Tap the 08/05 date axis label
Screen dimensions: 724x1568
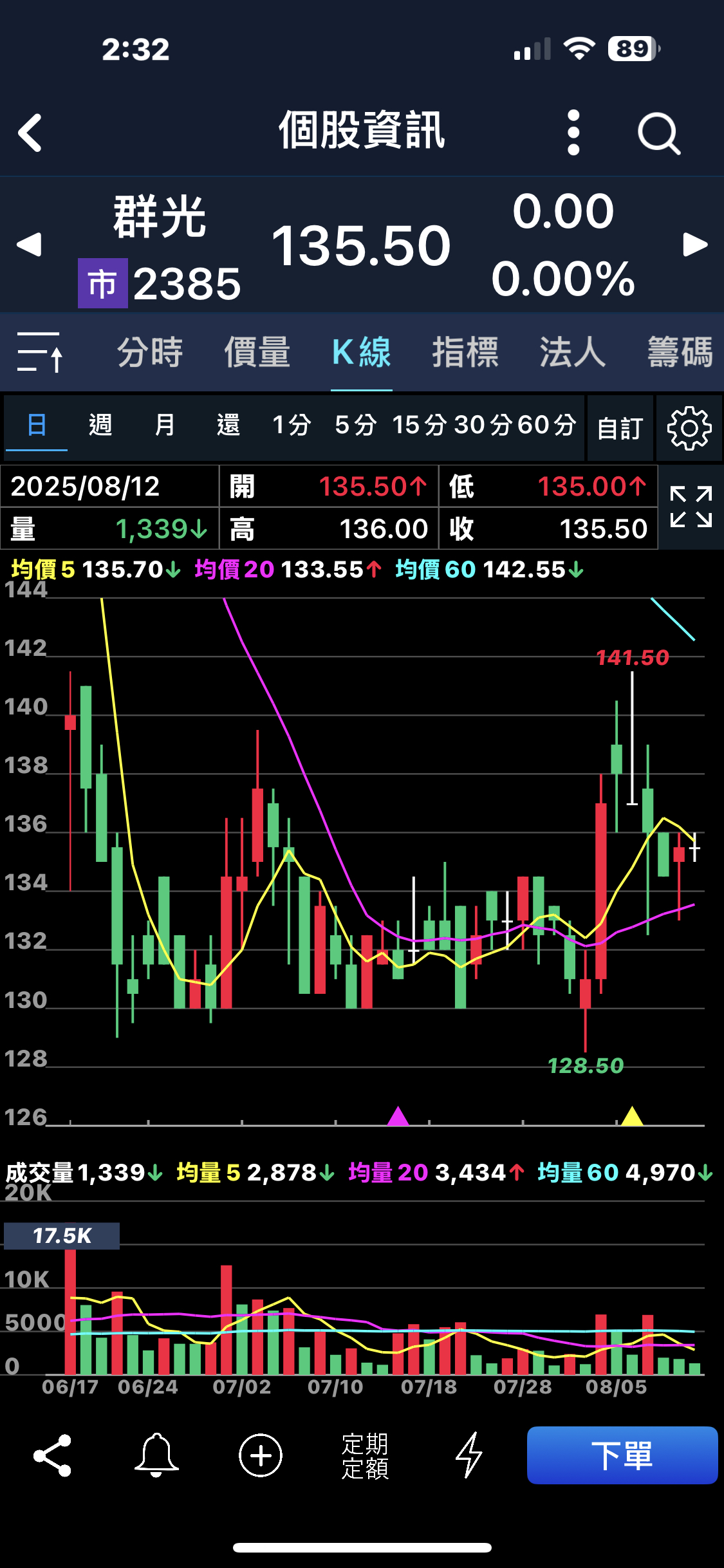coord(617,1386)
